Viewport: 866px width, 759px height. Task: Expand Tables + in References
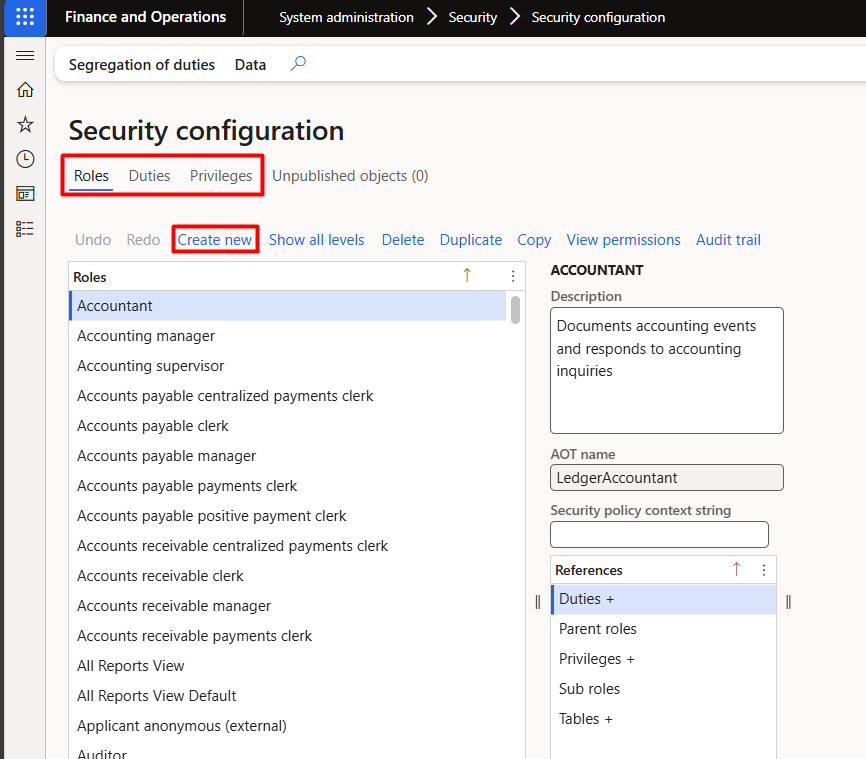coord(663,719)
